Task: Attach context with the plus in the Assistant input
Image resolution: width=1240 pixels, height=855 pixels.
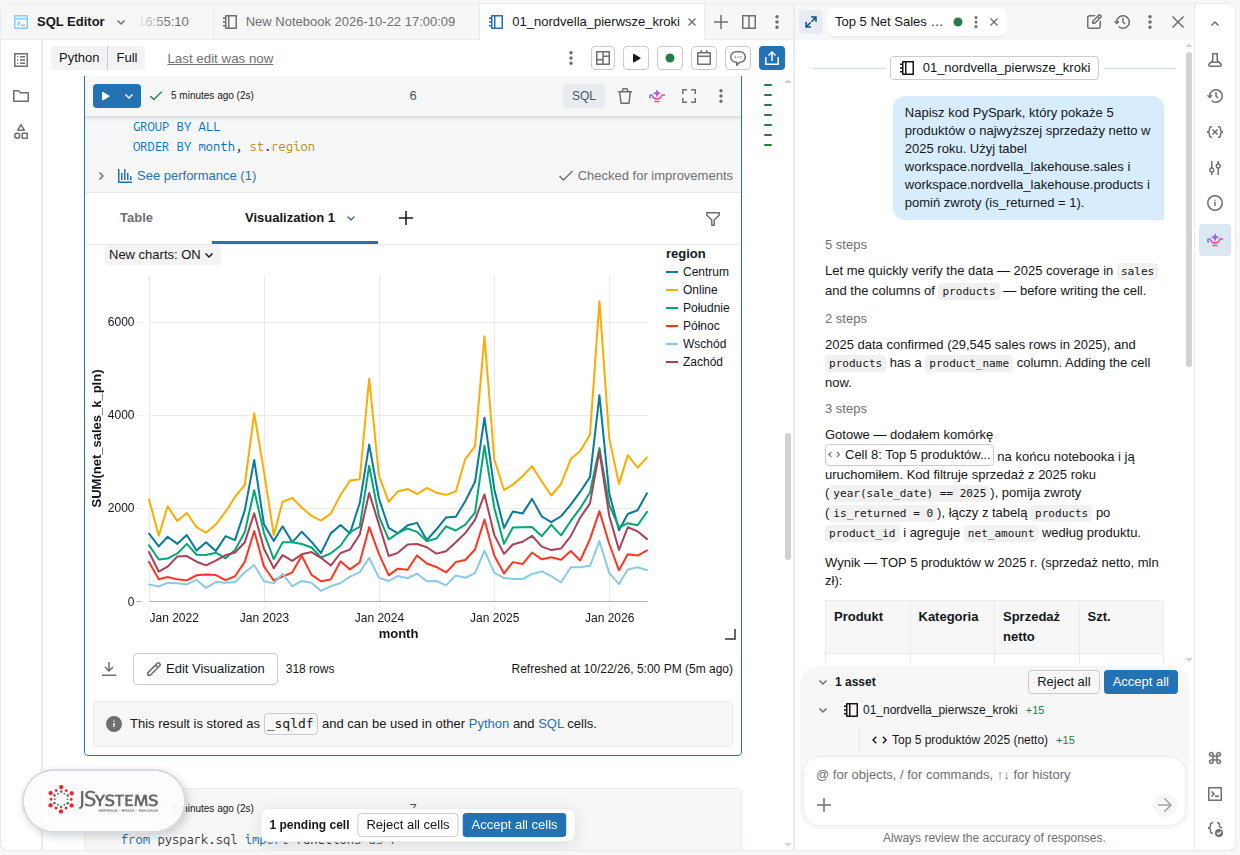Action: coord(824,804)
